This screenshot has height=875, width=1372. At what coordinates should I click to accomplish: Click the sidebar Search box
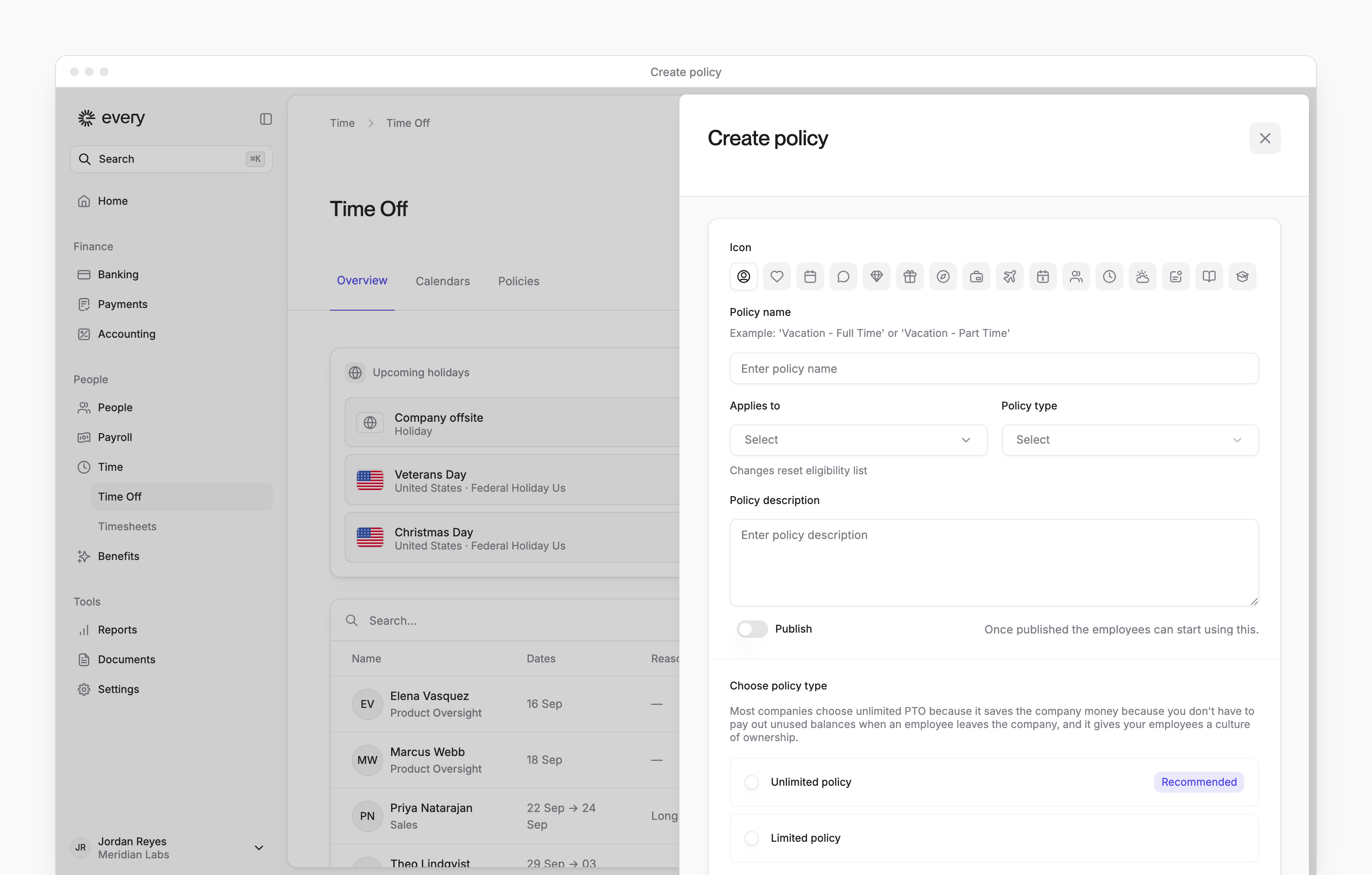click(171, 159)
